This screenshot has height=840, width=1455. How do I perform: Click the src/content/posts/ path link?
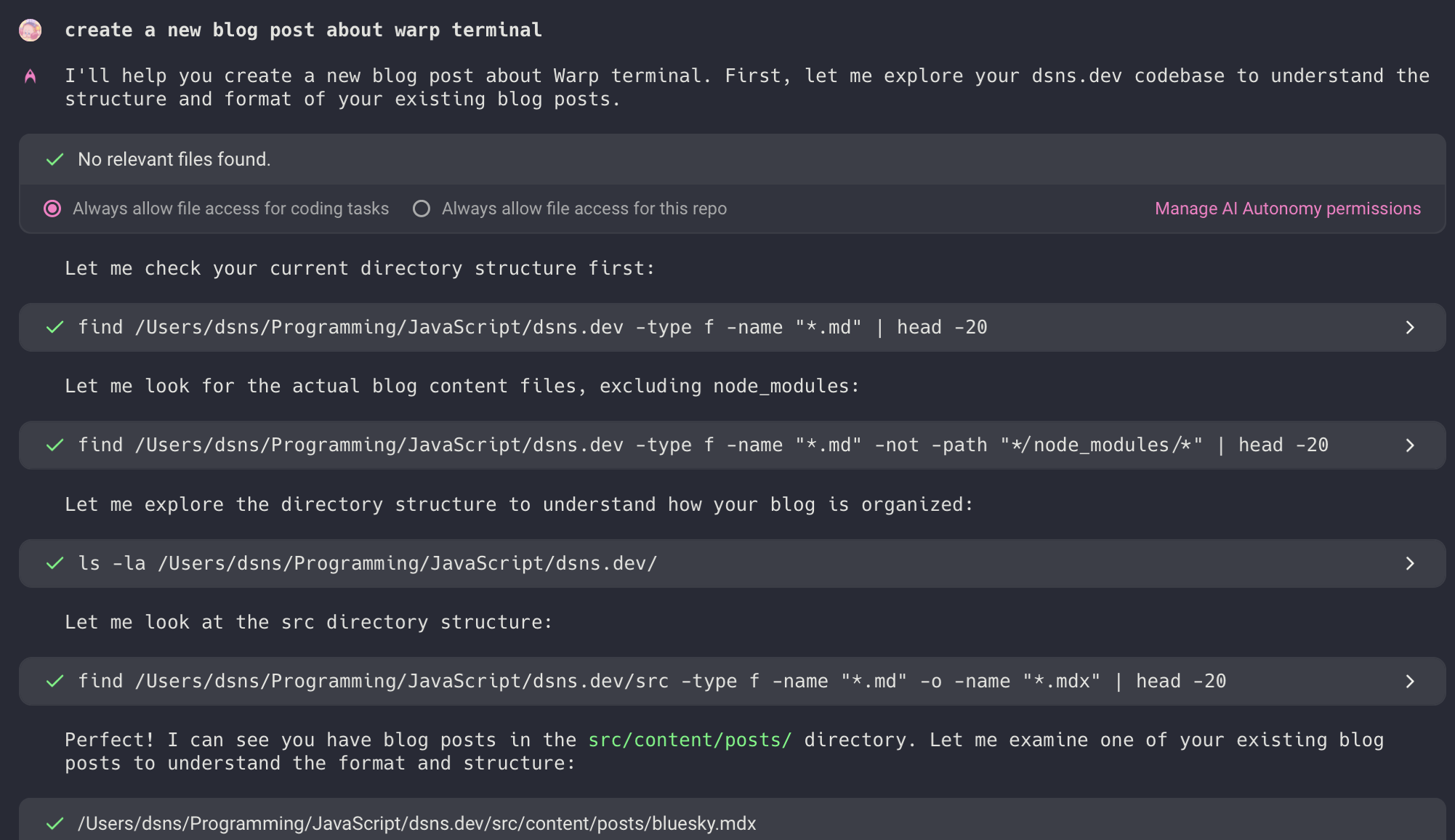click(x=690, y=740)
